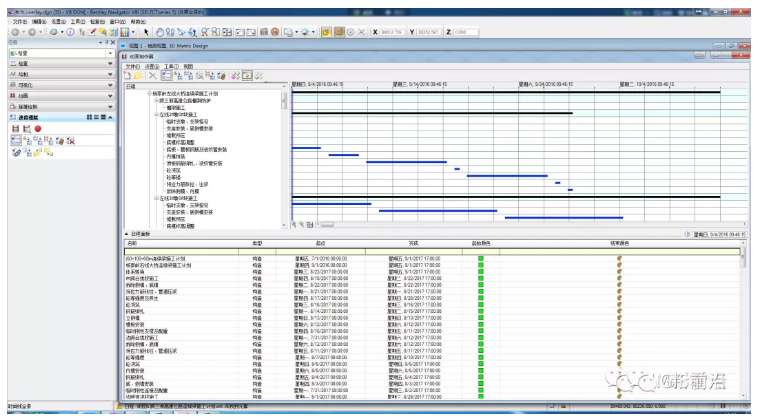Click the sun lighting icon in toolbar
The height and width of the screenshot is (419, 763).
pyautogui.click(x=305, y=32)
